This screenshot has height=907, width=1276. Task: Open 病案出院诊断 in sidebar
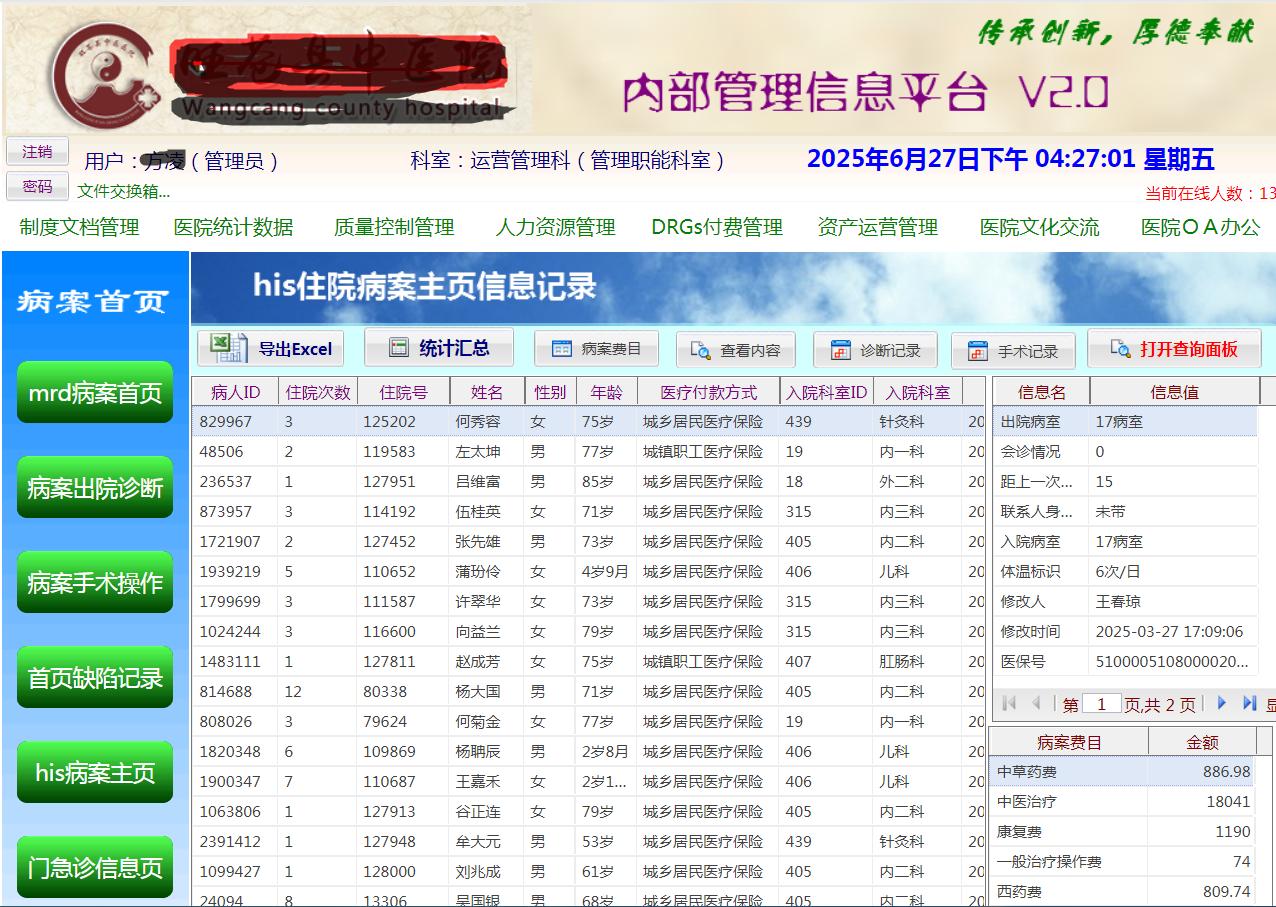click(95, 487)
